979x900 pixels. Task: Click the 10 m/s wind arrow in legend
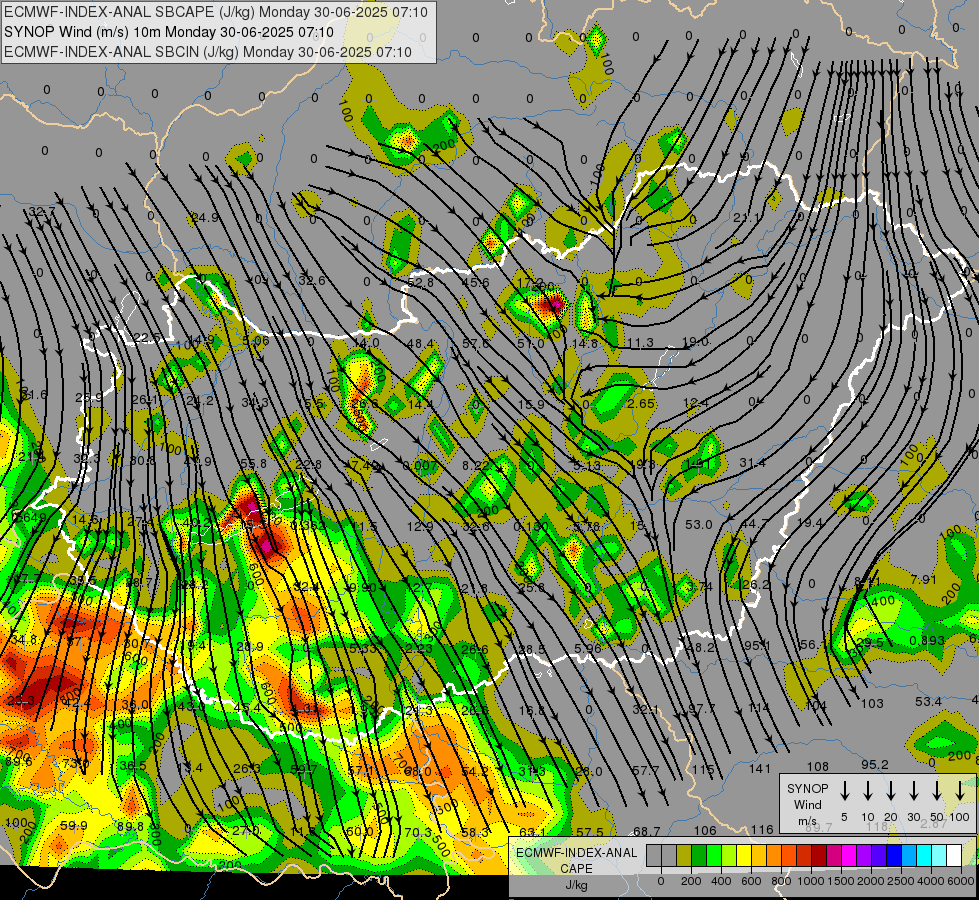pyautogui.click(x=867, y=791)
